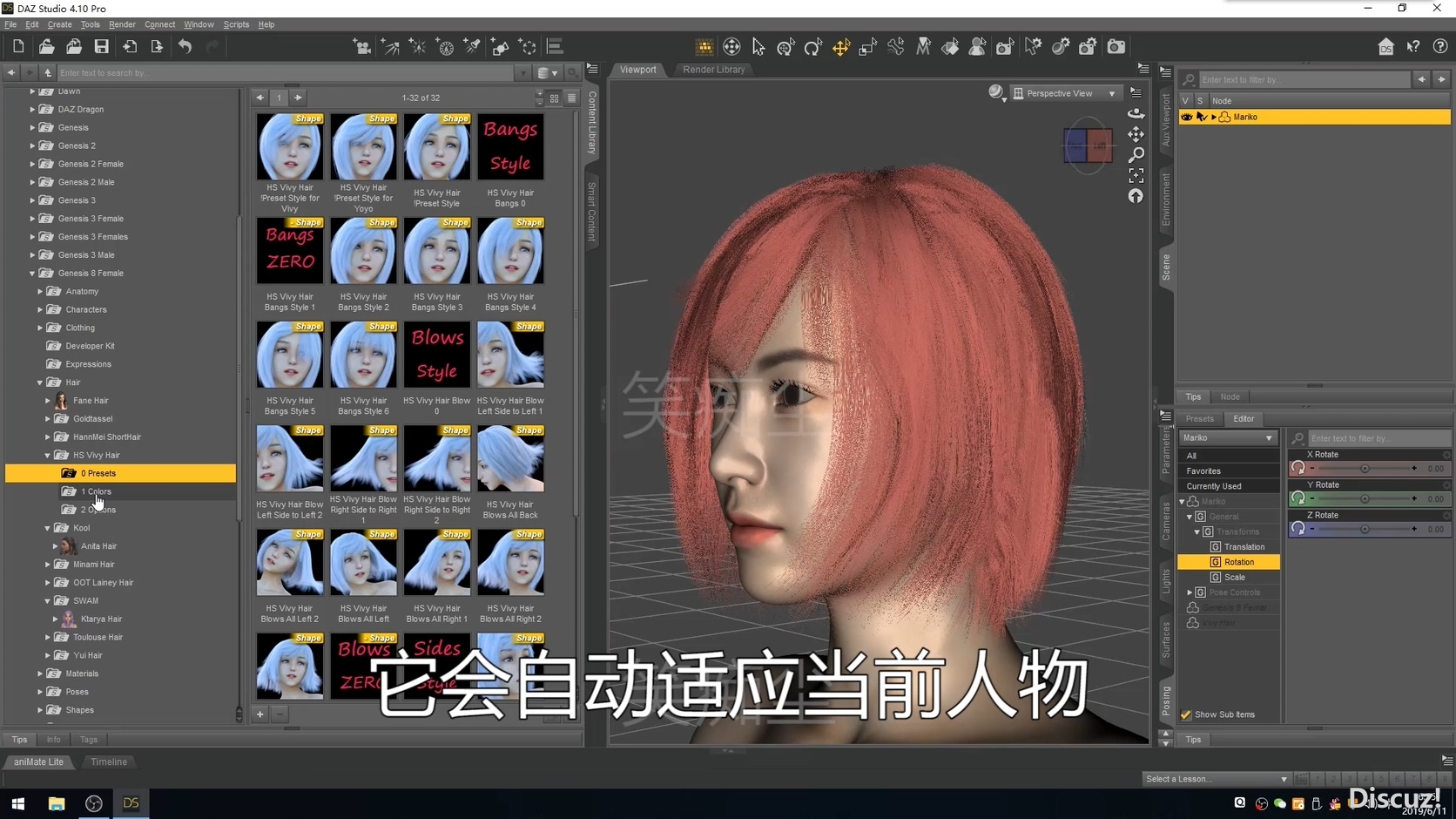This screenshot has height=819, width=1456.
Task: Open the Smart Content side tab
Action: [x=592, y=212]
